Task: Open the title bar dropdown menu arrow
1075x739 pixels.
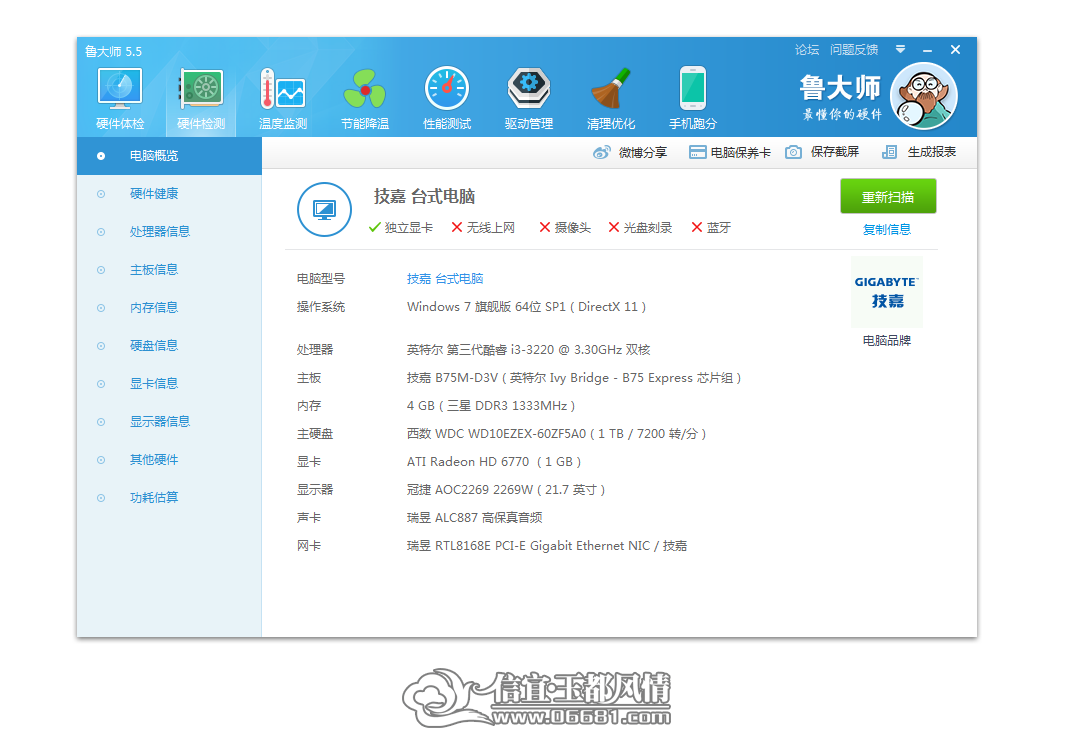Action: 900,49
